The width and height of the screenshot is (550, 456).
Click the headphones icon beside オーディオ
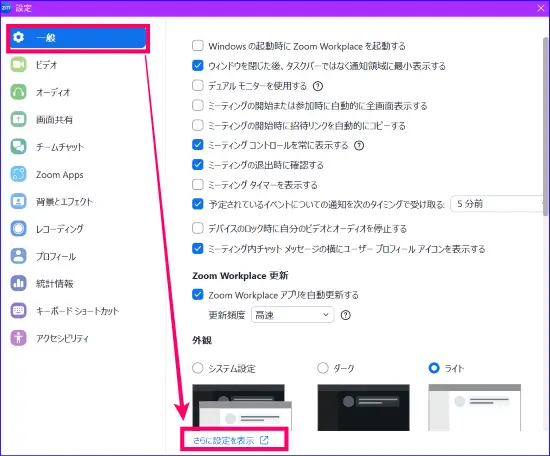click(x=18, y=92)
